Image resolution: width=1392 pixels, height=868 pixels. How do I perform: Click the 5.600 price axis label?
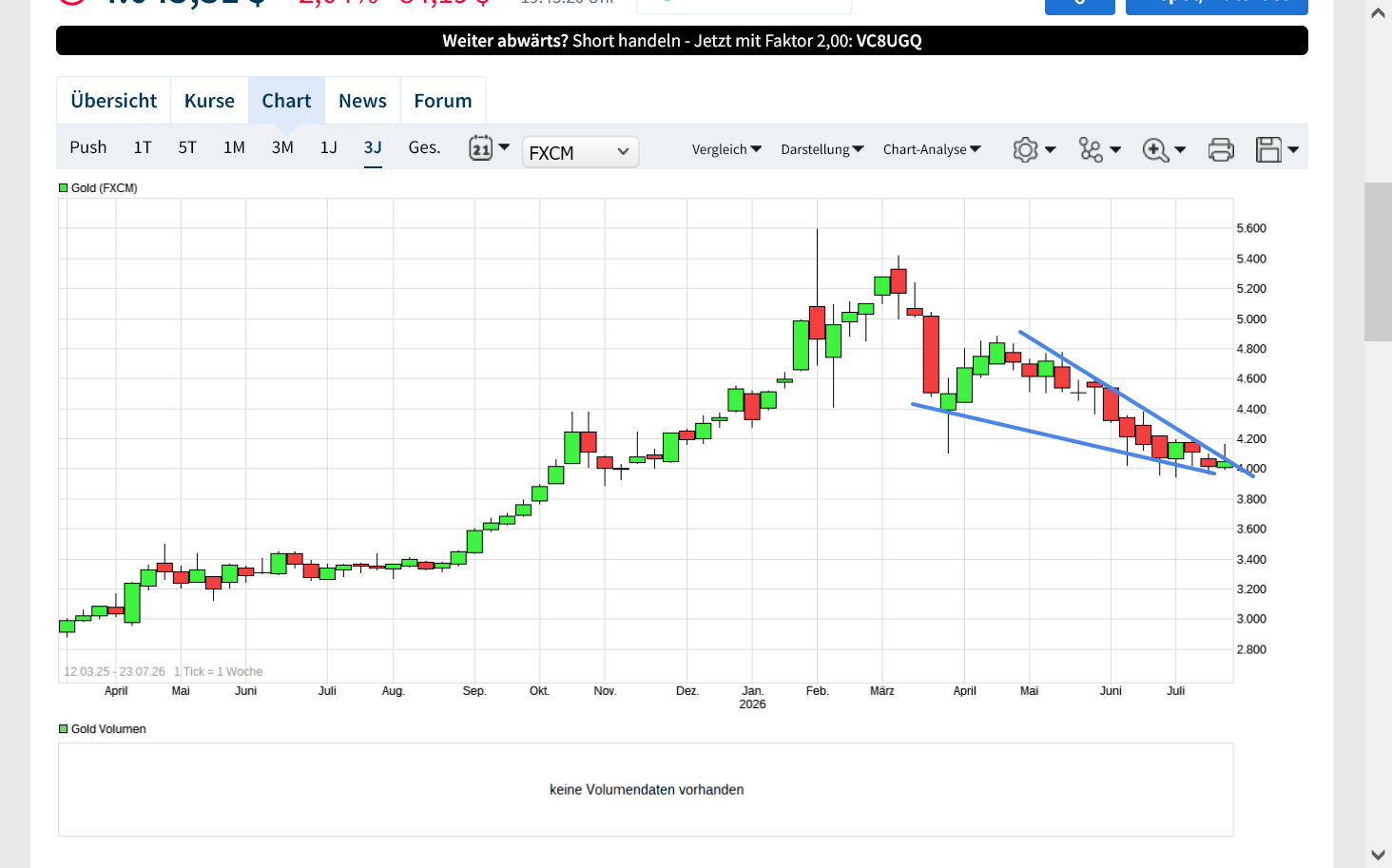(1251, 228)
